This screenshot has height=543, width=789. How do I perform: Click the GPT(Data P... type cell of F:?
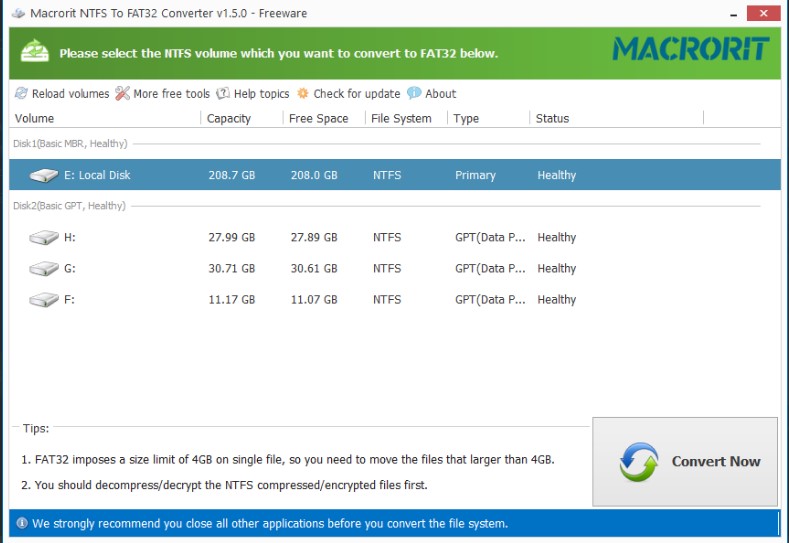click(x=490, y=299)
